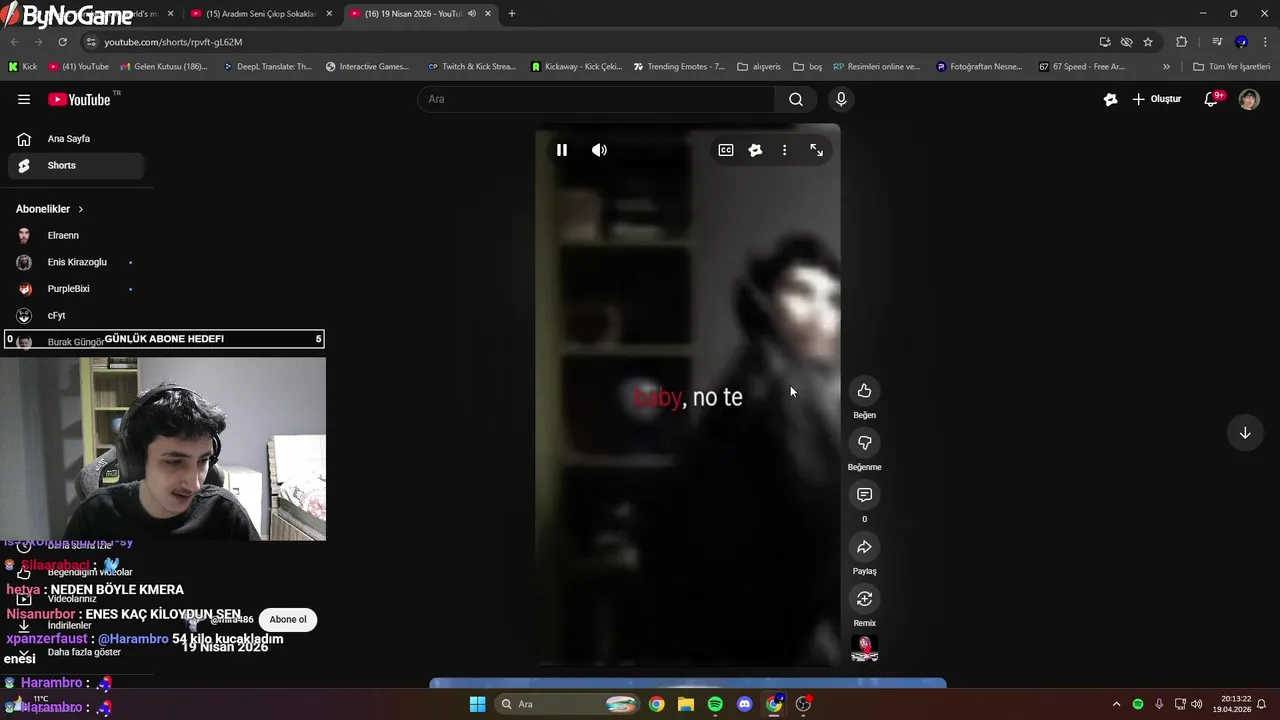Open Enis Kirazoglu channel subscription
This screenshot has width=1280, height=720.
tap(76, 262)
